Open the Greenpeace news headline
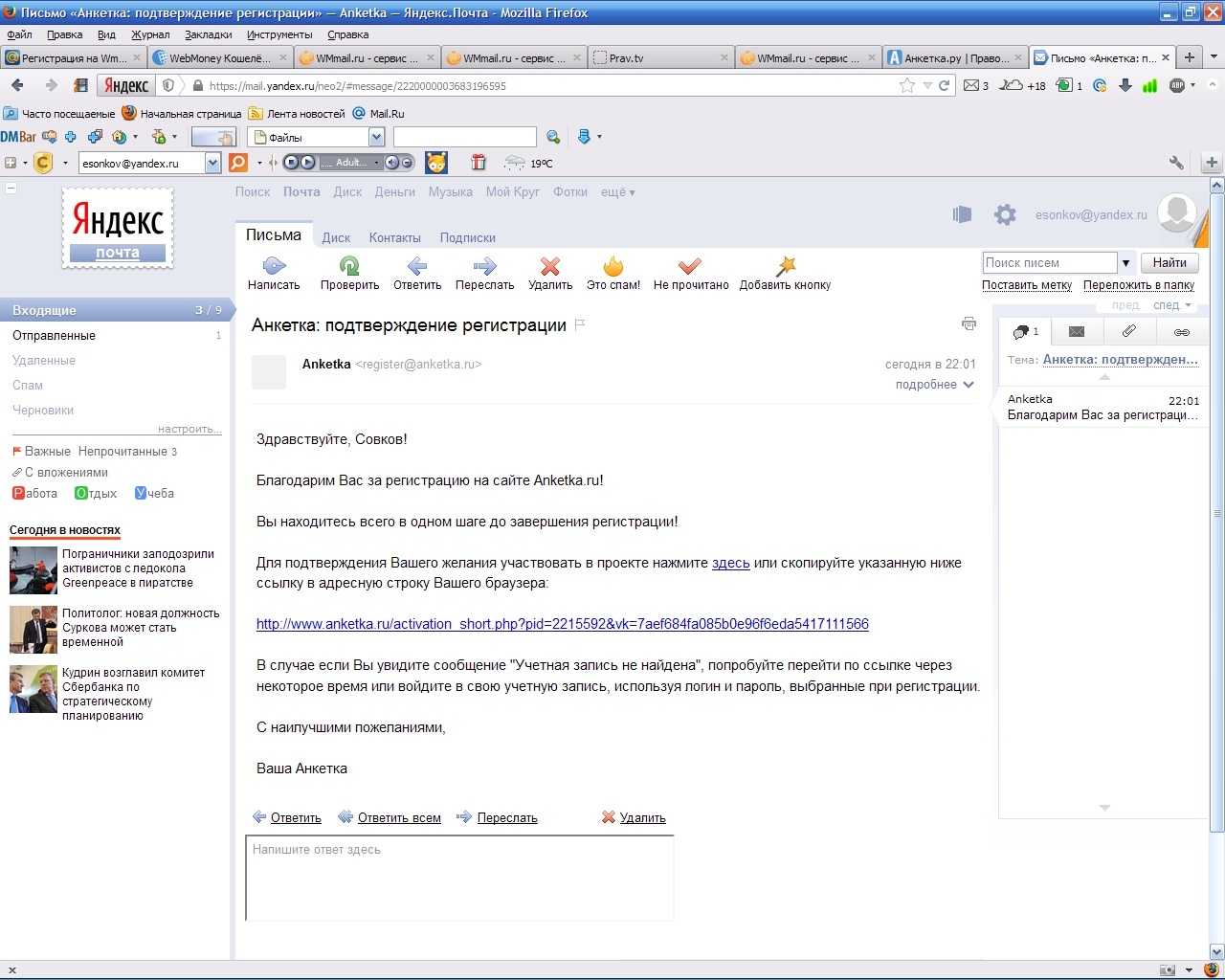Viewport: 1225px width, 980px height. point(139,568)
